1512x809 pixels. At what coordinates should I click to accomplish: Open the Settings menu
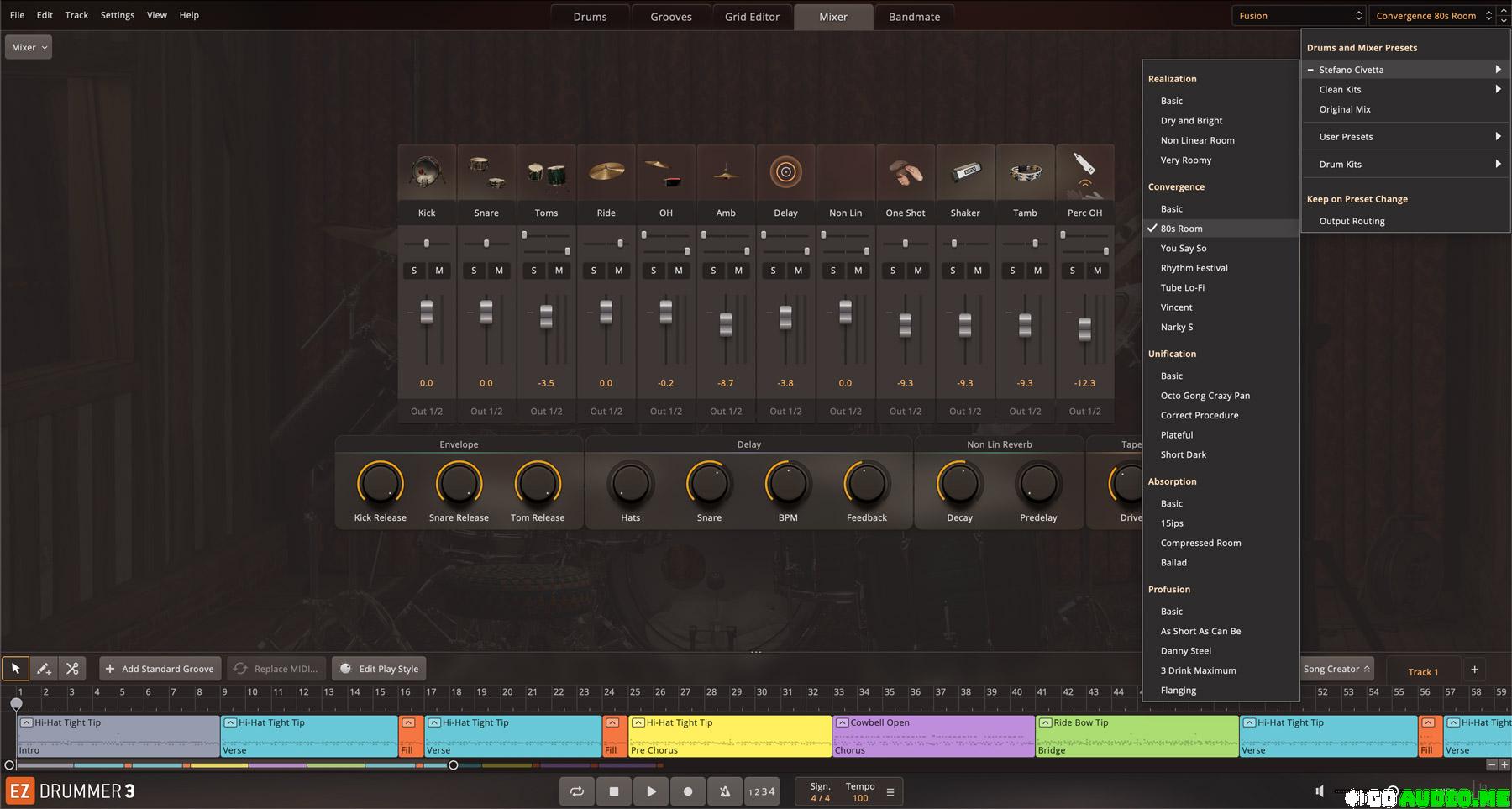point(117,15)
